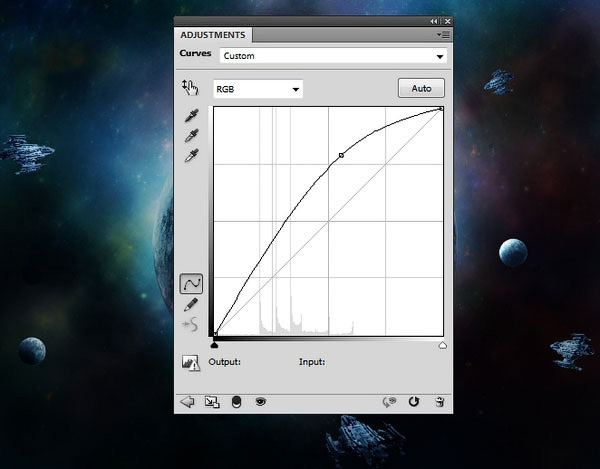Pick the black point eyedropper
The width and height of the screenshot is (600, 469).
(191, 117)
